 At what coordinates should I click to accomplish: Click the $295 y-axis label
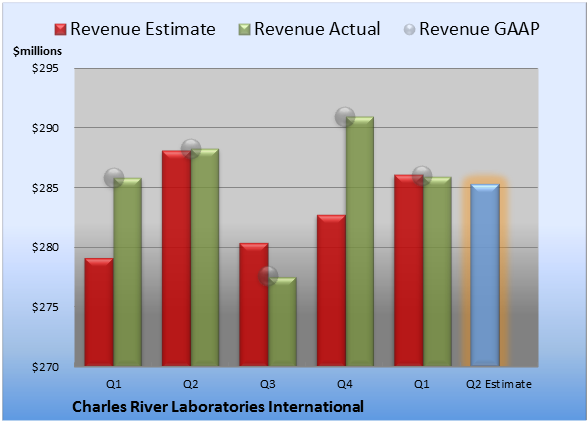[x=45, y=68]
